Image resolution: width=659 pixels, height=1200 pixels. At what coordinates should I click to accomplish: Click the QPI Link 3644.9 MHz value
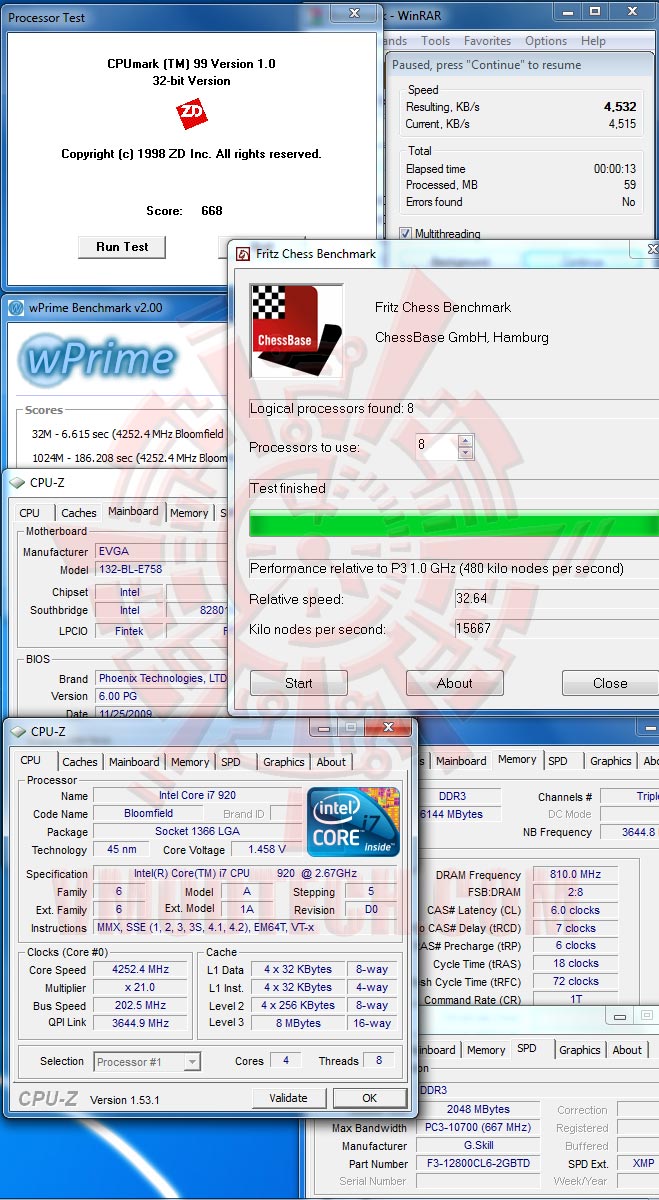click(x=141, y=1024)
